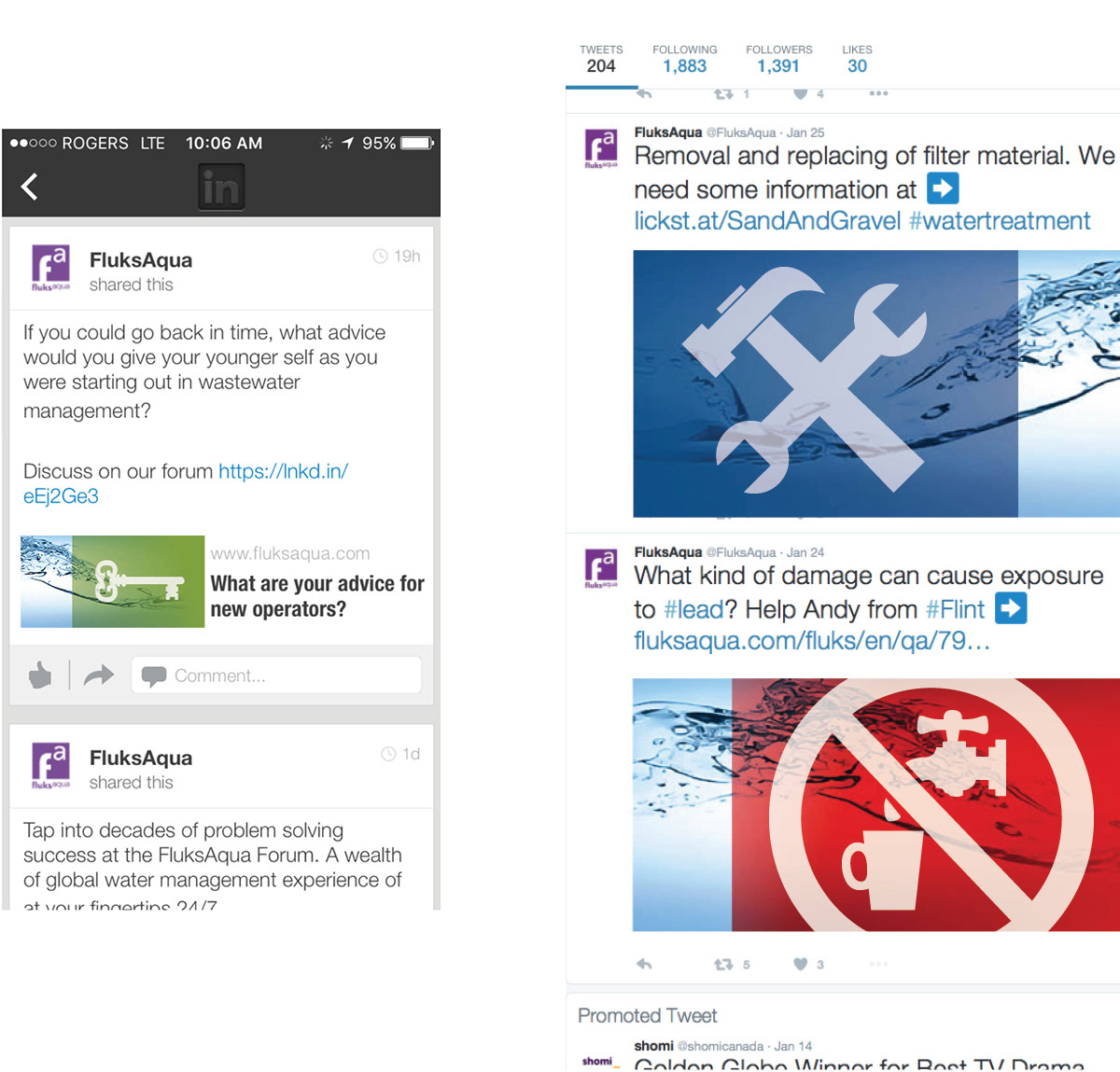Tap the location arrow in the status bar
Screen dimensions: 1120x1072
point(347,143)
